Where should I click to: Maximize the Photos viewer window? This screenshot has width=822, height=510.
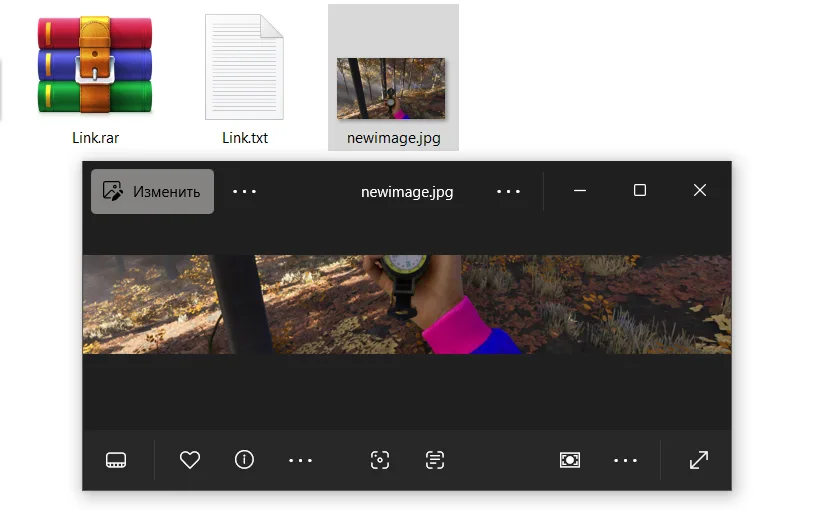tap(640, 190)
